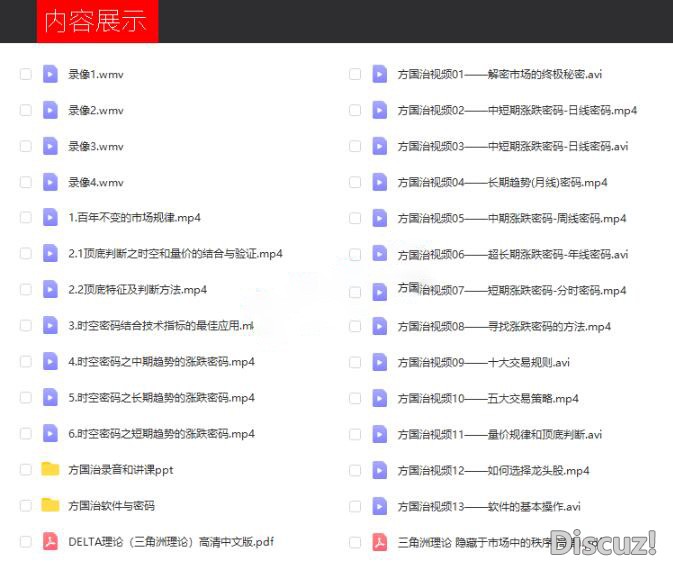Image resolution: width=673 pixels, height=567 pixels.
Task: Open 2.1顶底判断之时空和量价的结合与验证.mp4 file name
Action: tap(175, 254)
